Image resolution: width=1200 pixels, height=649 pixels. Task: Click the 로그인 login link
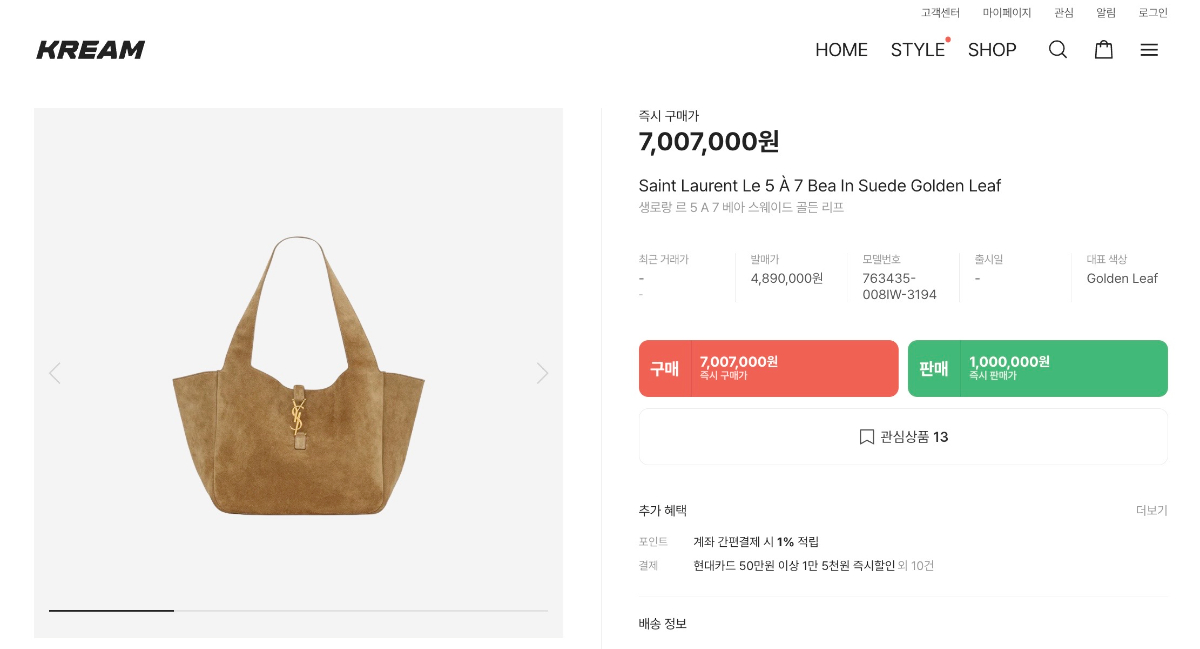(1152, 13)
